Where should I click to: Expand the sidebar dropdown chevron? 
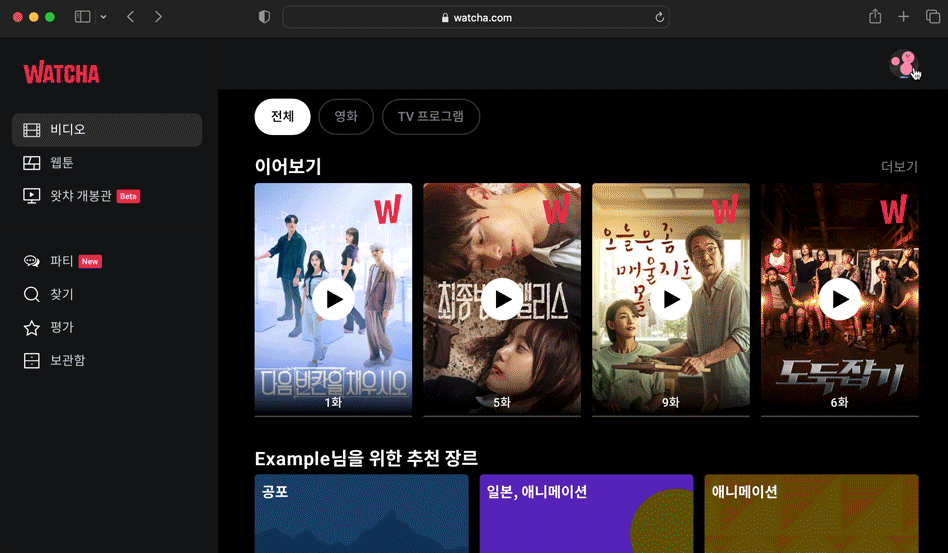pos(103,17)
